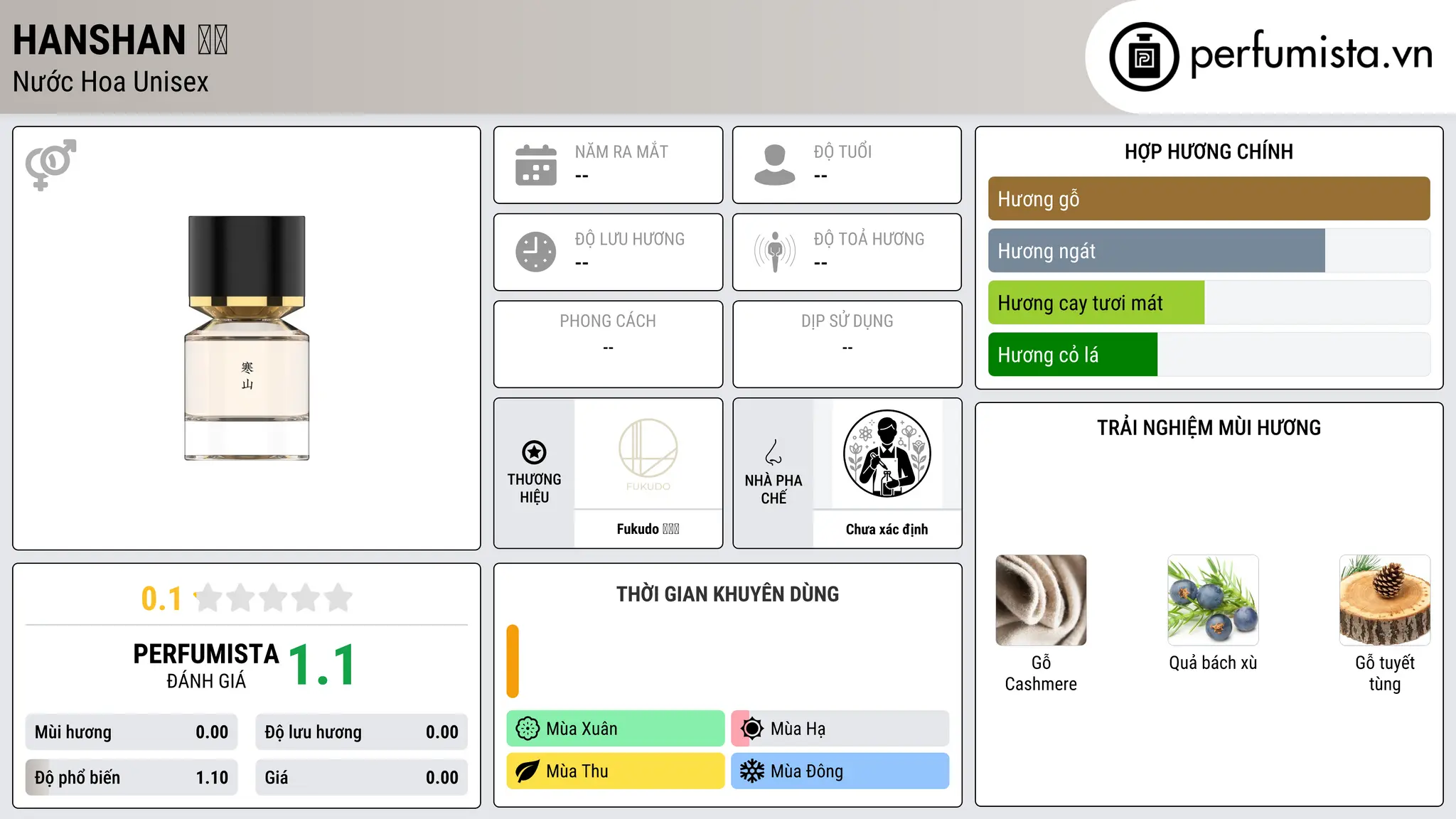Select the Quả bách xù note image
Screen dimensions: 1456x819
[1213, 600]
